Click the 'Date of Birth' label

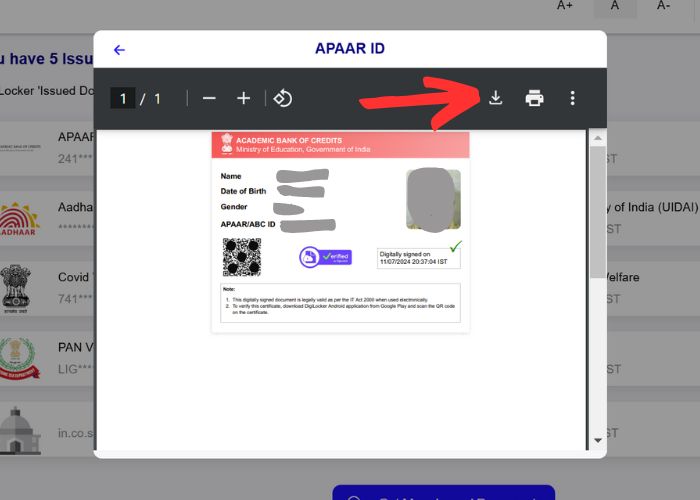[x=243, y=191]
